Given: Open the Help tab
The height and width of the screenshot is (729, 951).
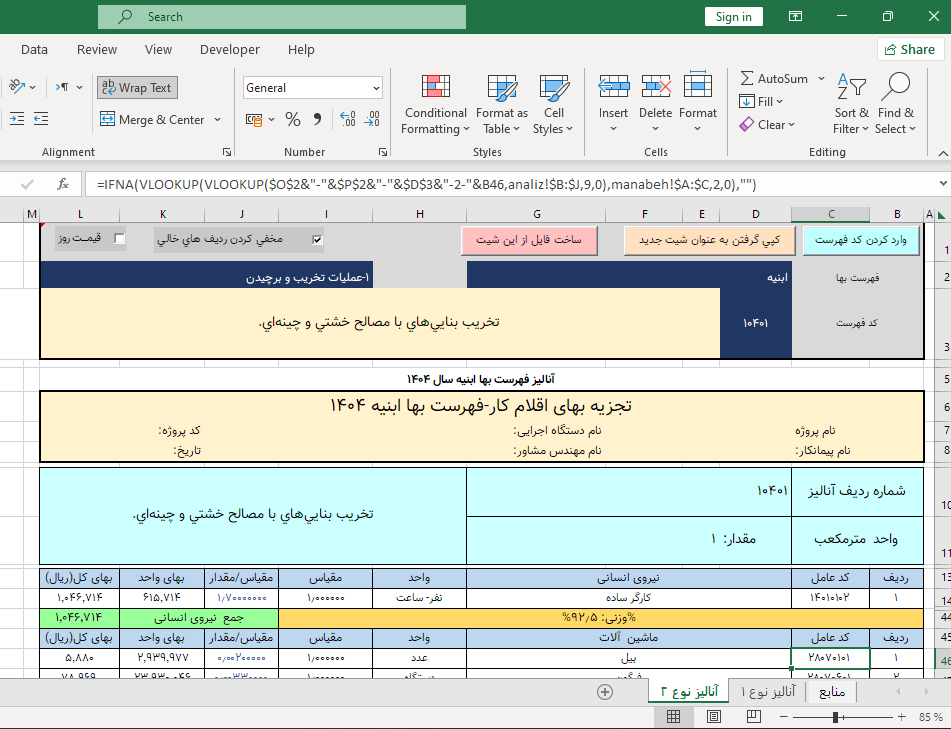Looking at the screenshot, I should (x=301, y=50).
